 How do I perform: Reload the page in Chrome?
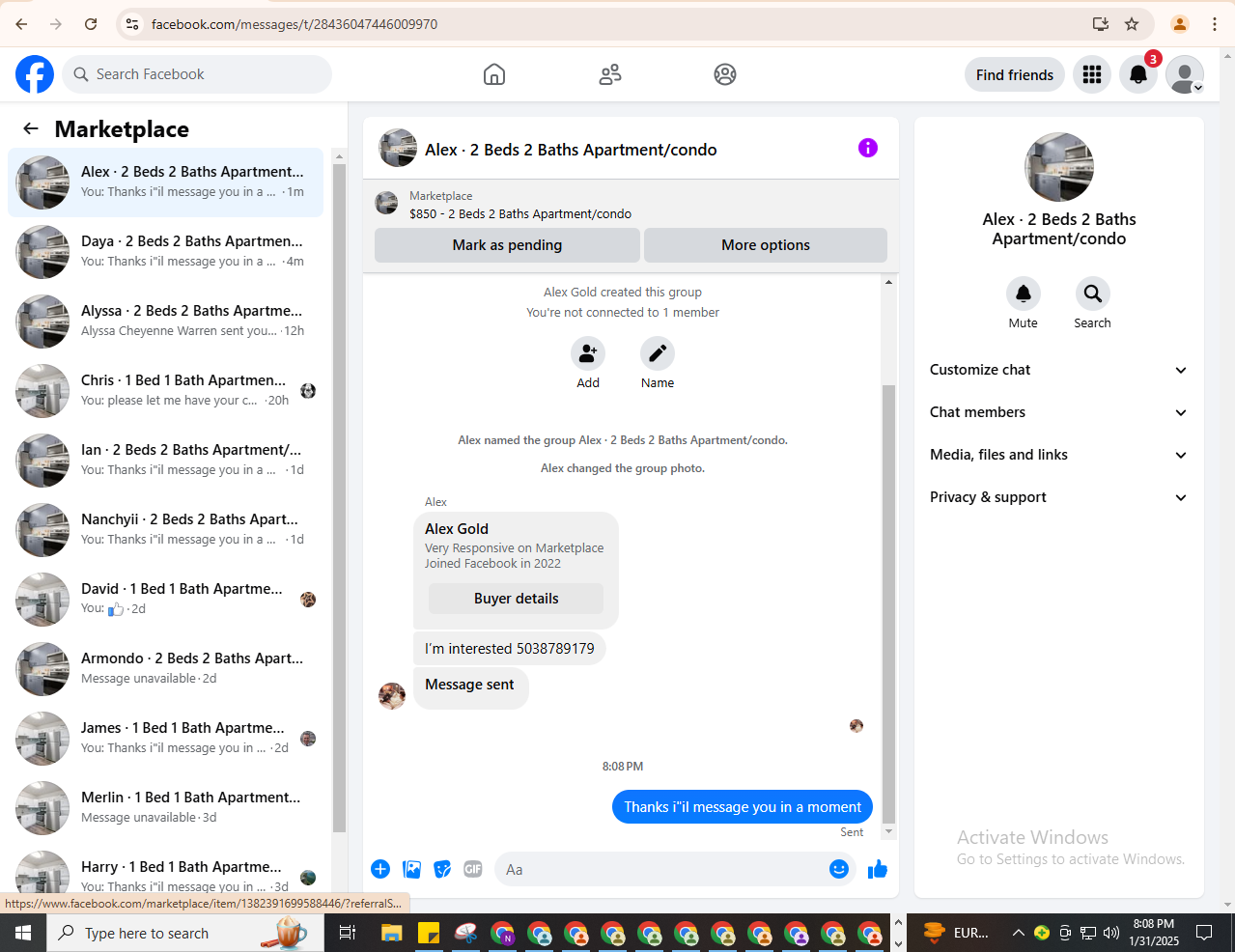pos(91,24)
